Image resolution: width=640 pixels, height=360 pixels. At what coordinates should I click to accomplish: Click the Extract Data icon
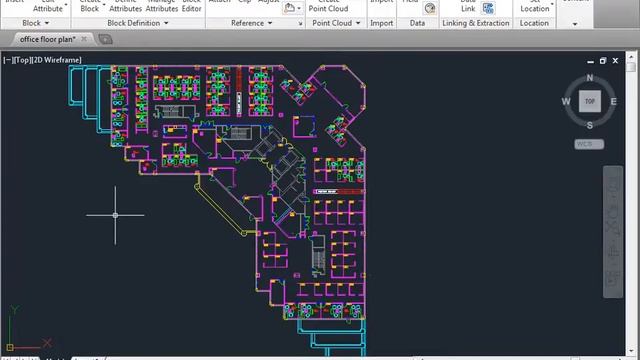tap(488, 8)
